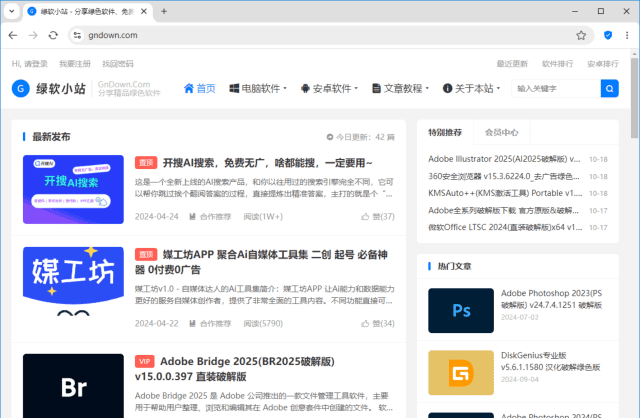Open the DiskGenius orange thumbnail

click(x=461, y=373)
